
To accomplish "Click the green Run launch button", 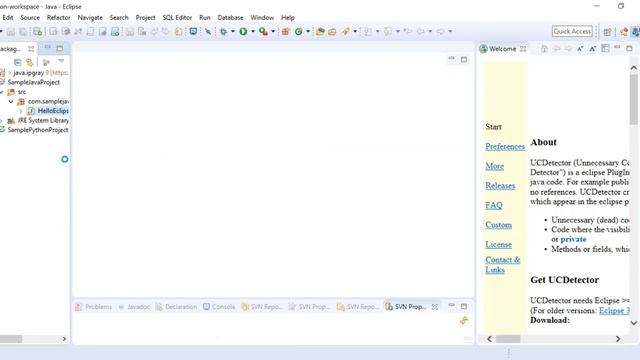I will pyautogui.click(x=243, y=31).
